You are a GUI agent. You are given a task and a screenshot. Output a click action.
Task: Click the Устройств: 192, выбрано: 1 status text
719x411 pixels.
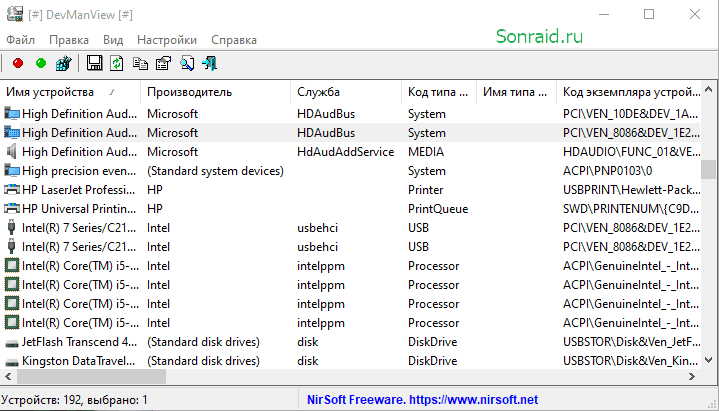74,400
